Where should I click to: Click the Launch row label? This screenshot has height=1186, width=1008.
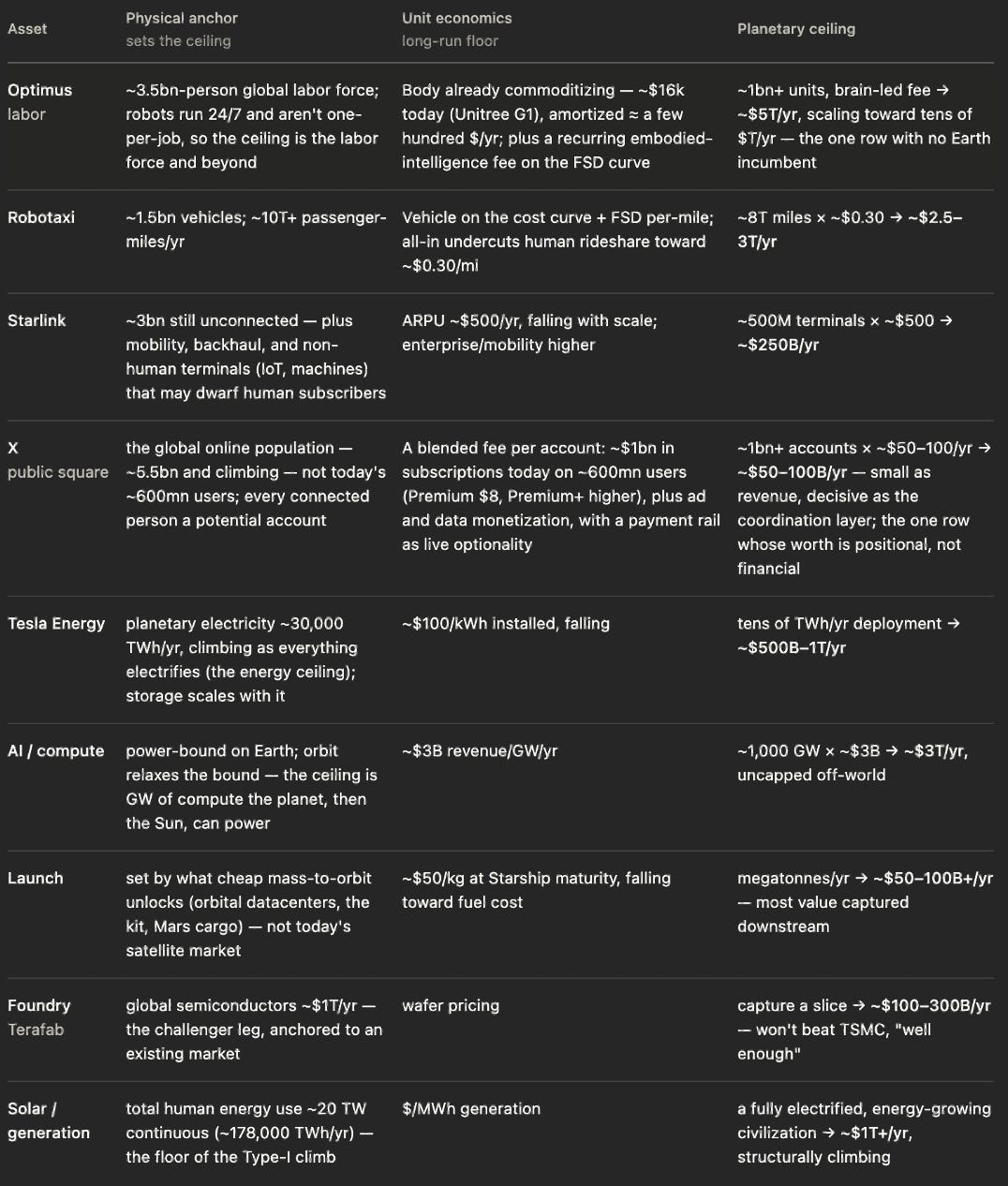(x=36, y=879)
